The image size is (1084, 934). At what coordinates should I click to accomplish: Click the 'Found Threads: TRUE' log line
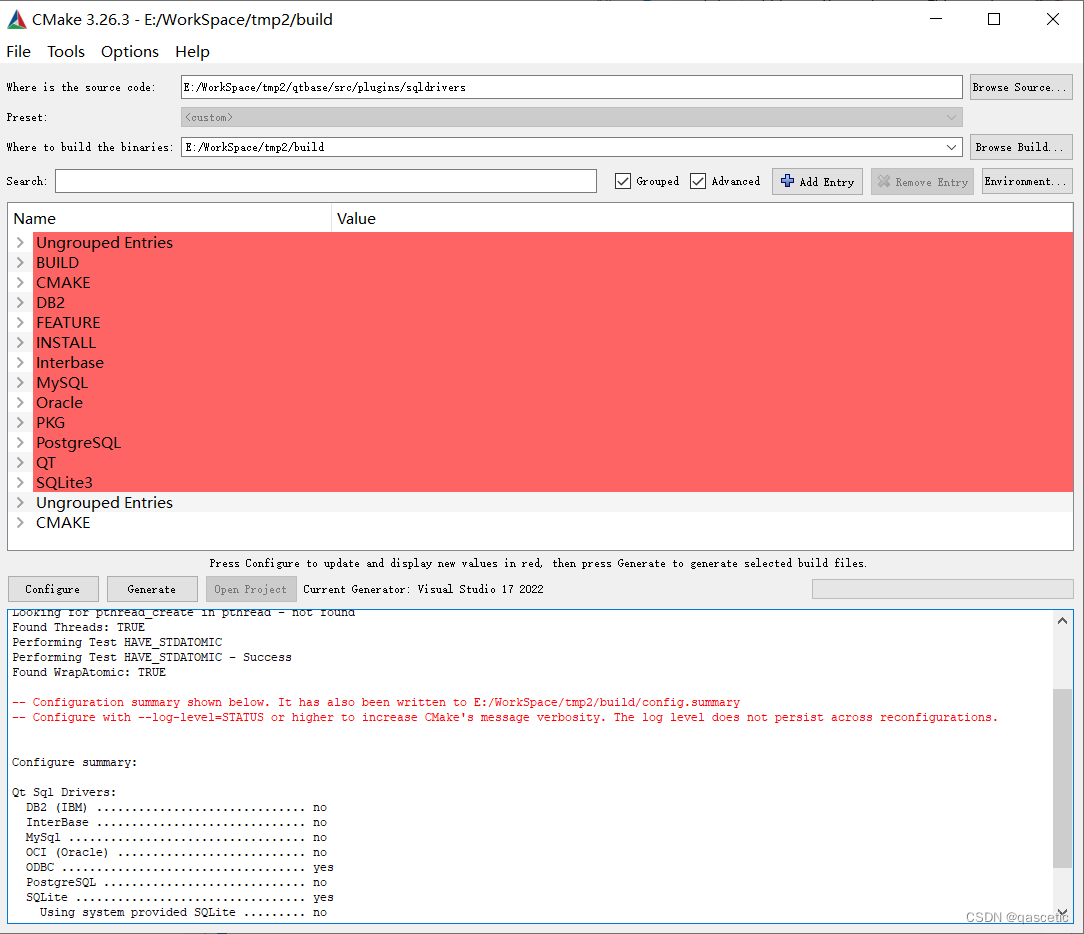click(78, 628)
